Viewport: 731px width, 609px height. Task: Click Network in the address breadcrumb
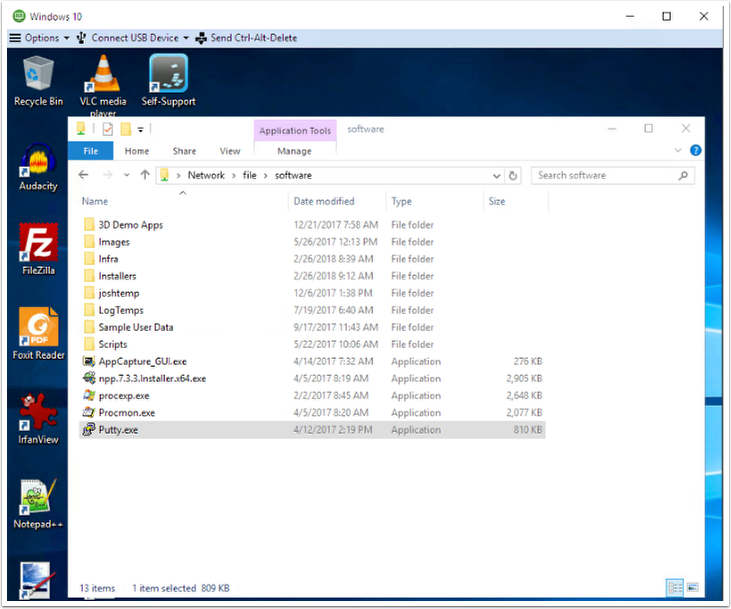click(x=206, y=175)
